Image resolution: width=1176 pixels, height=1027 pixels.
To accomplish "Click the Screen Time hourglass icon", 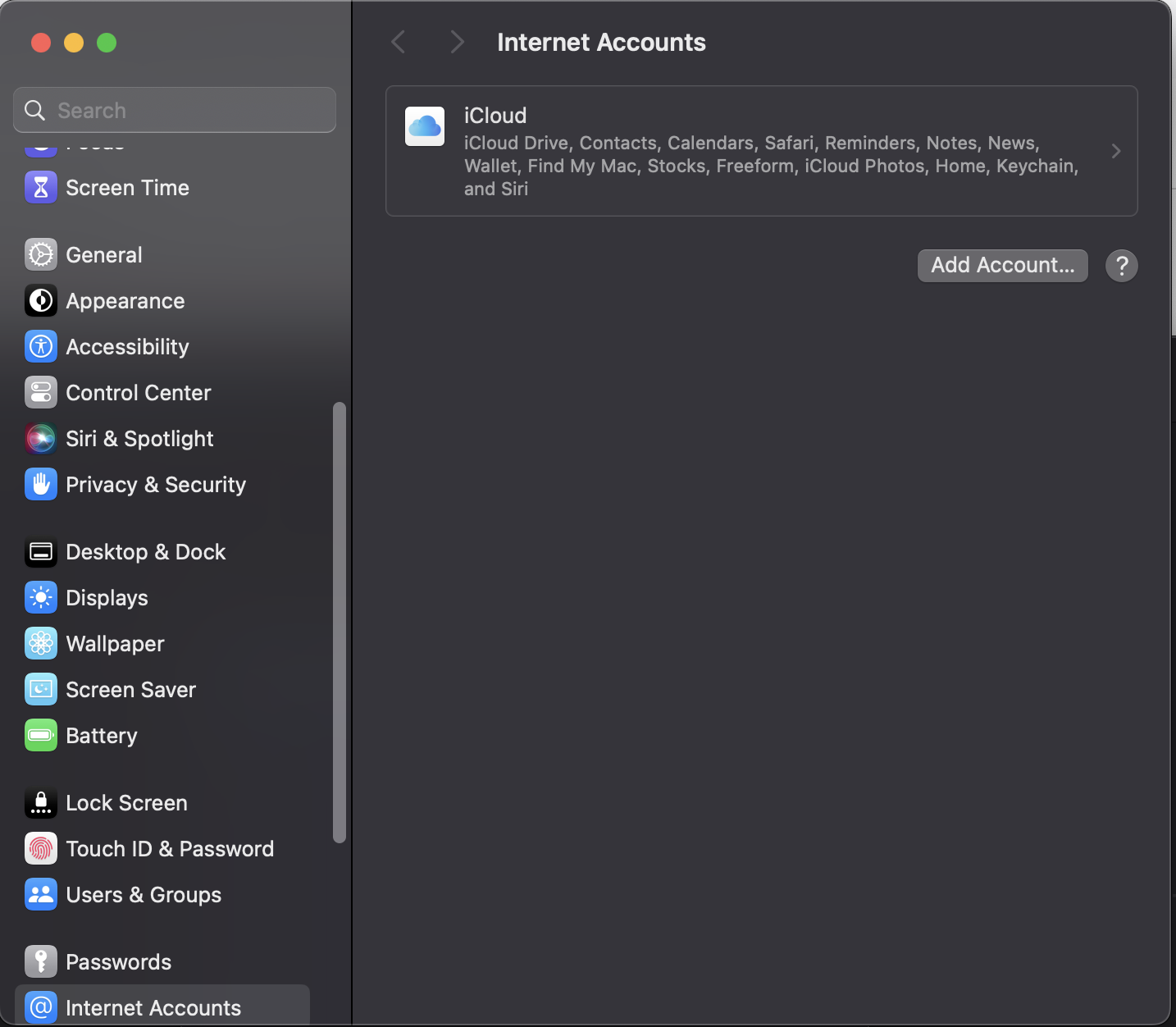I will pyautogui.click(x=41, y=188).
